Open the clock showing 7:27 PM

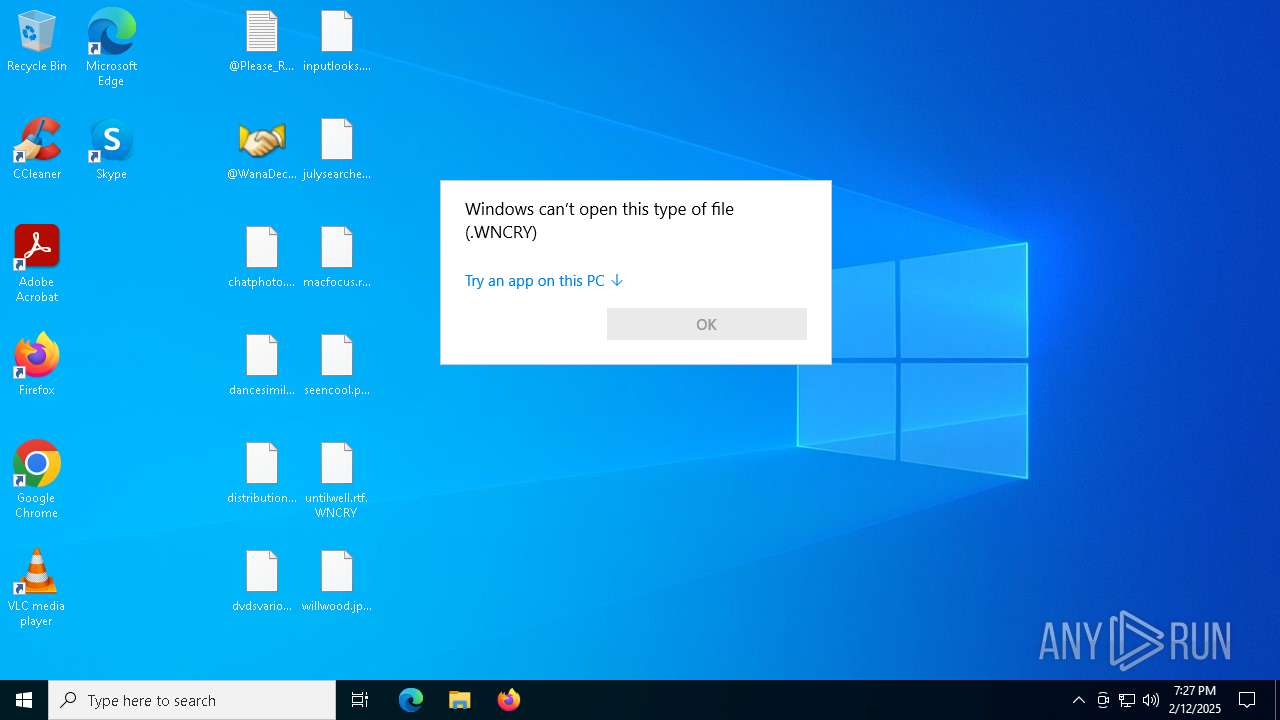tap(1195, 700)
